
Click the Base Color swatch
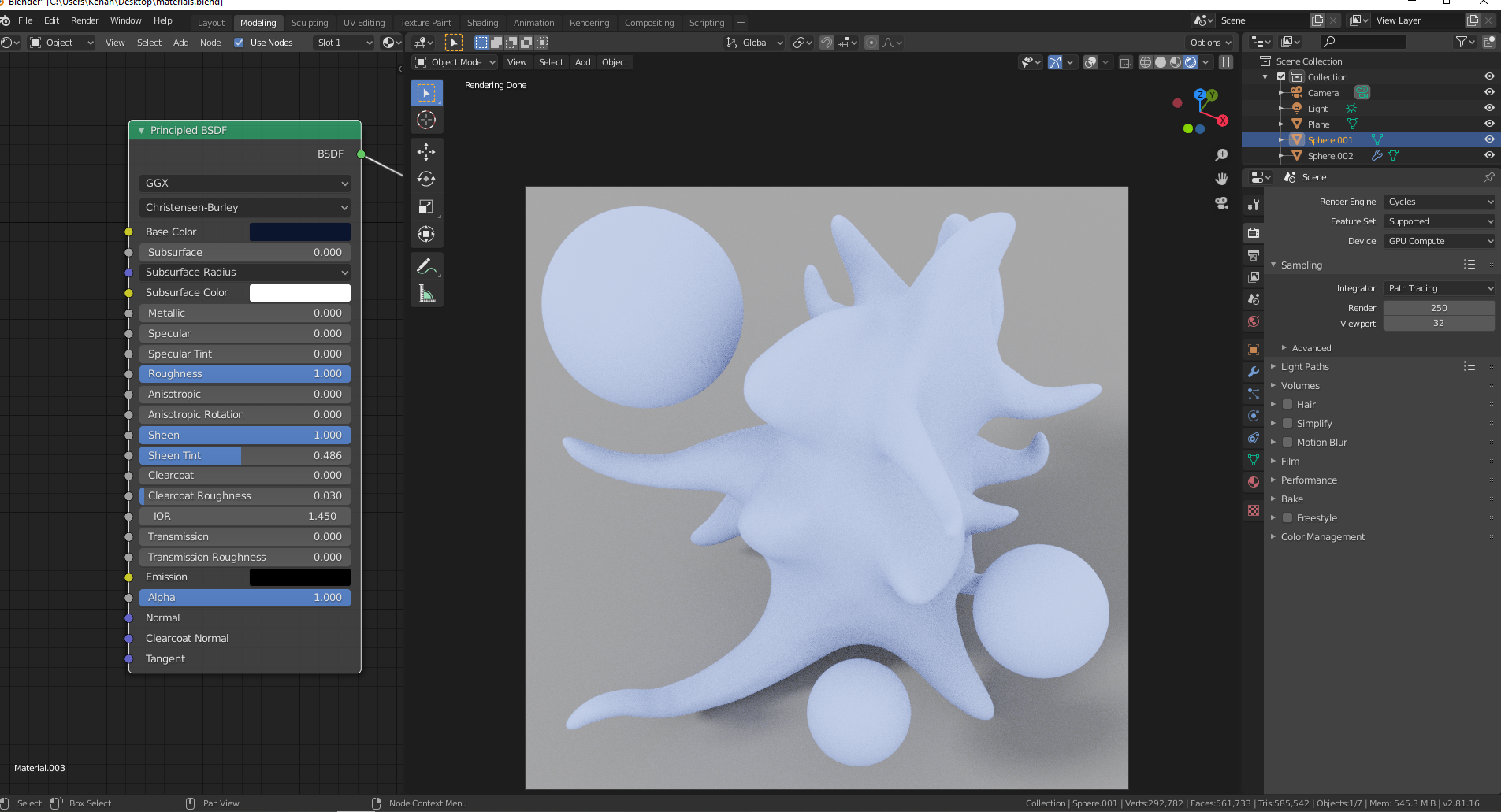point(299,232)
